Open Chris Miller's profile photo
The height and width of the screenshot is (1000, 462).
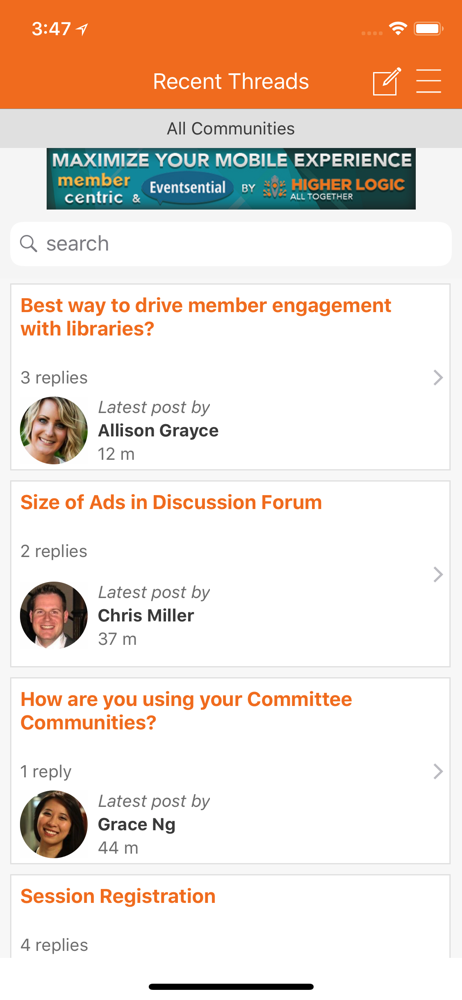click(x=54, y=615)
